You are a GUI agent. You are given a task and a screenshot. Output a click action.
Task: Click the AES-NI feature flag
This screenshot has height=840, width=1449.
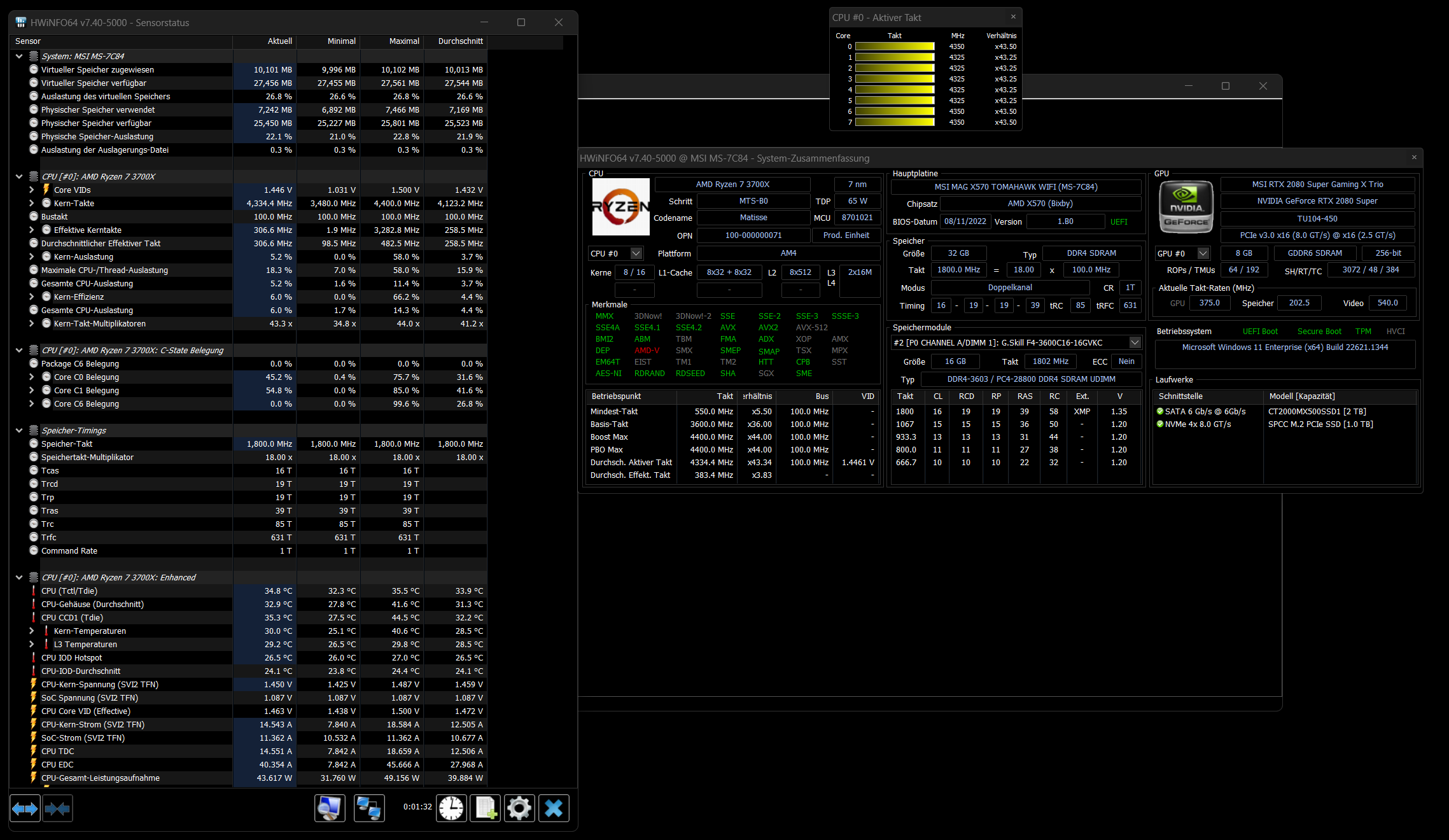pos(608,374)
